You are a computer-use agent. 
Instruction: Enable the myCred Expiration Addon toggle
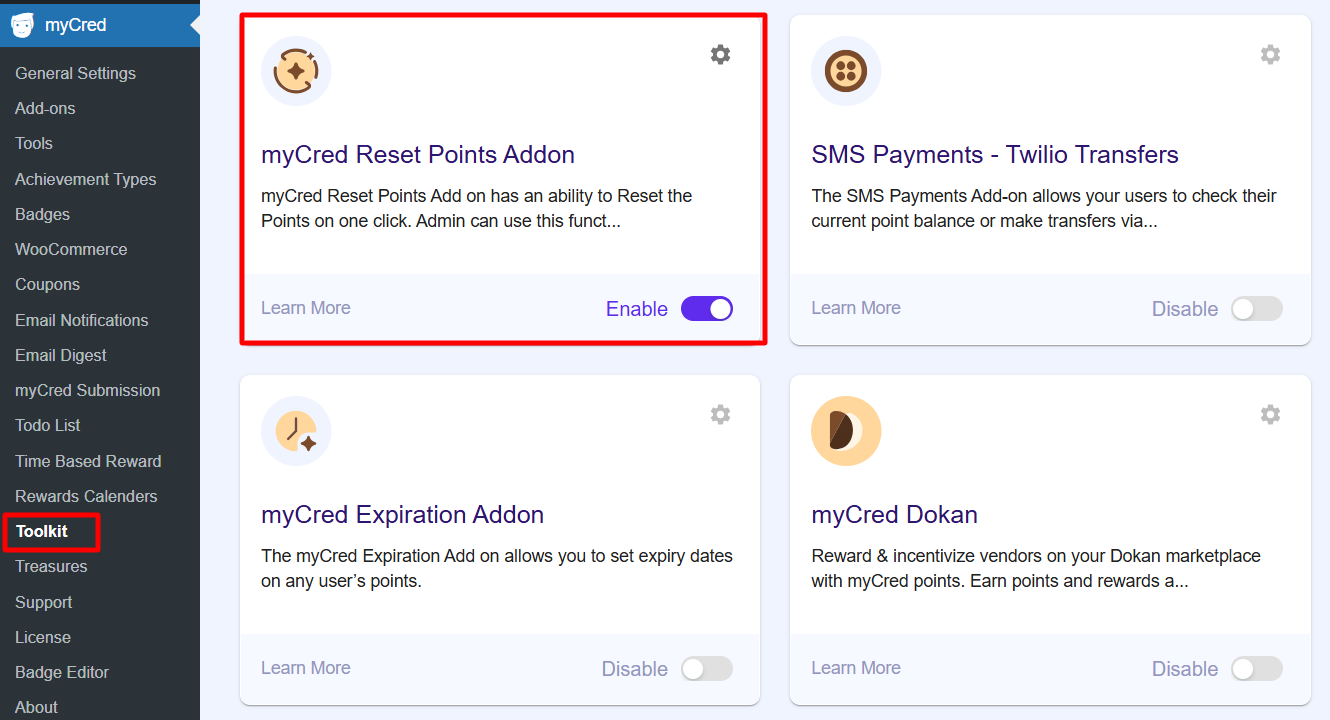click(707, 669)
